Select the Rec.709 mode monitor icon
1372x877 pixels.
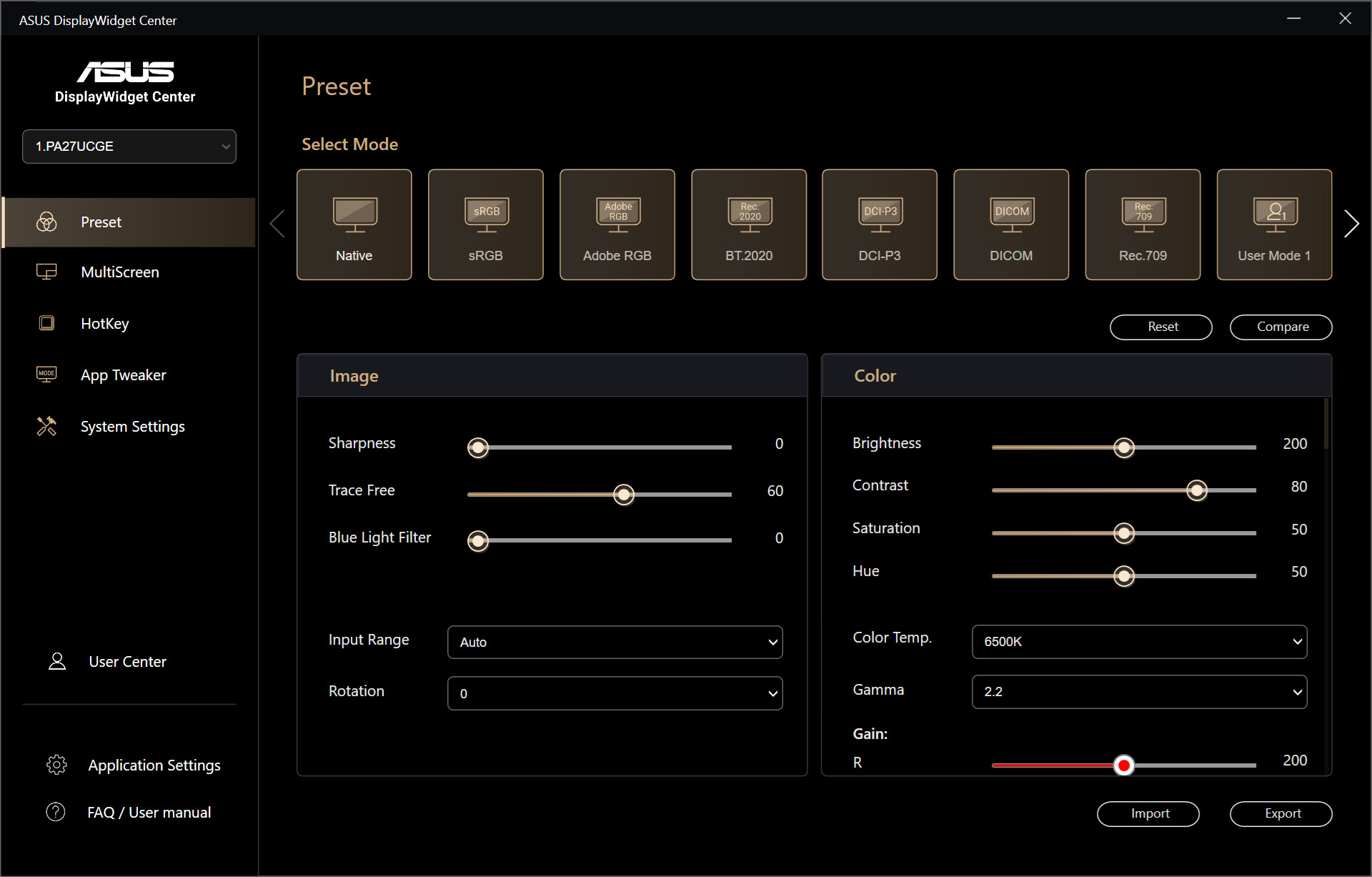pyautogui.click(x=1143, y=214)
